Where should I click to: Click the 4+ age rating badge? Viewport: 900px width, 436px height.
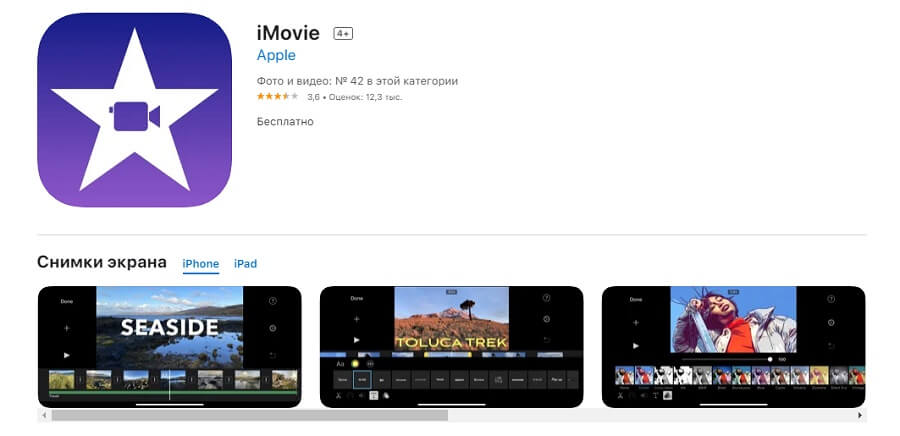click(x=343, y=34)
